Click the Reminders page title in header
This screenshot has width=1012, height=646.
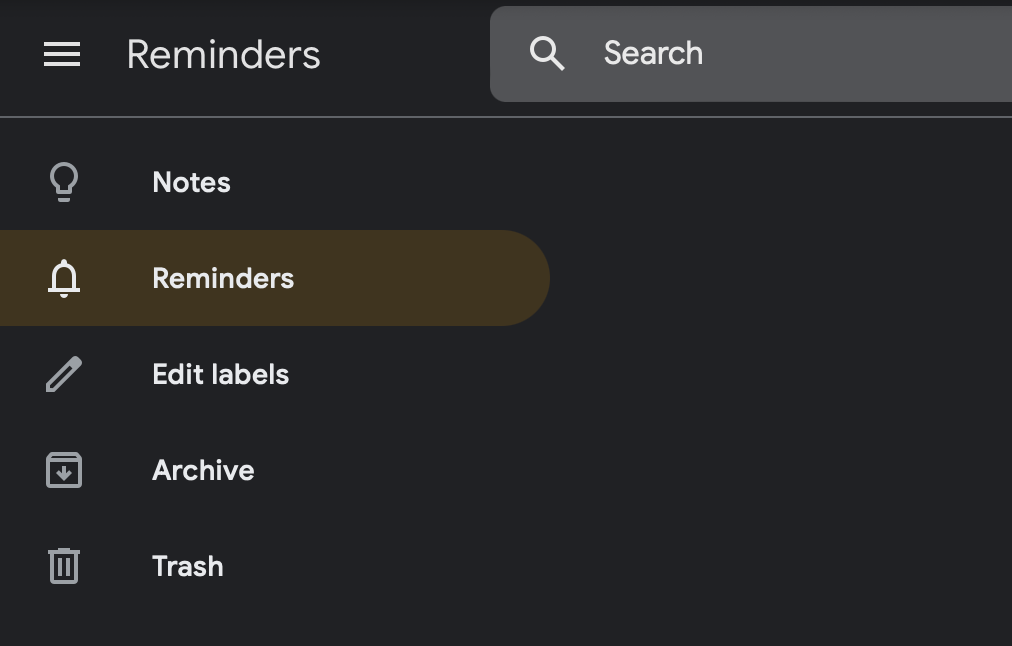pos(223,54)
